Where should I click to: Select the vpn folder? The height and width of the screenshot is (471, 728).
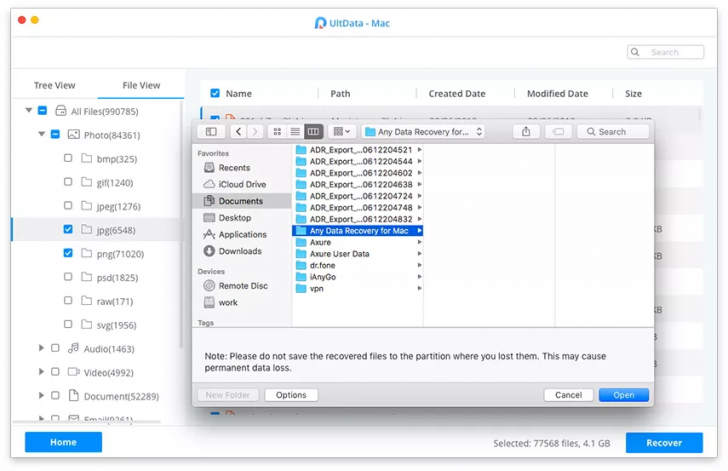tap(358, 288)
